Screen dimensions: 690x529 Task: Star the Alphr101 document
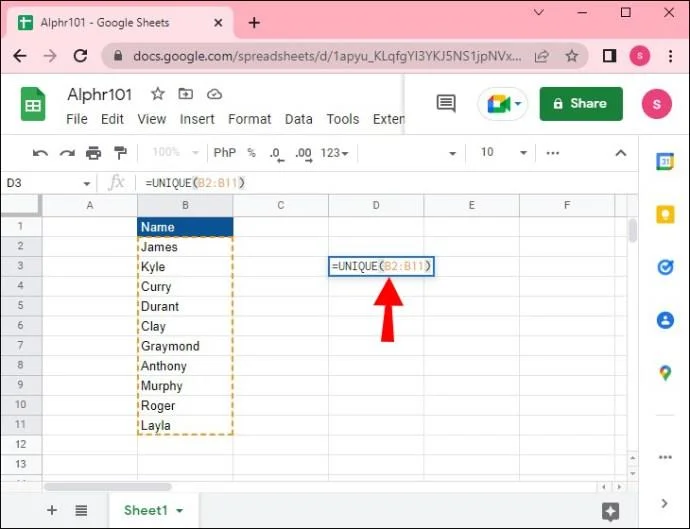[x=158, y=94]
